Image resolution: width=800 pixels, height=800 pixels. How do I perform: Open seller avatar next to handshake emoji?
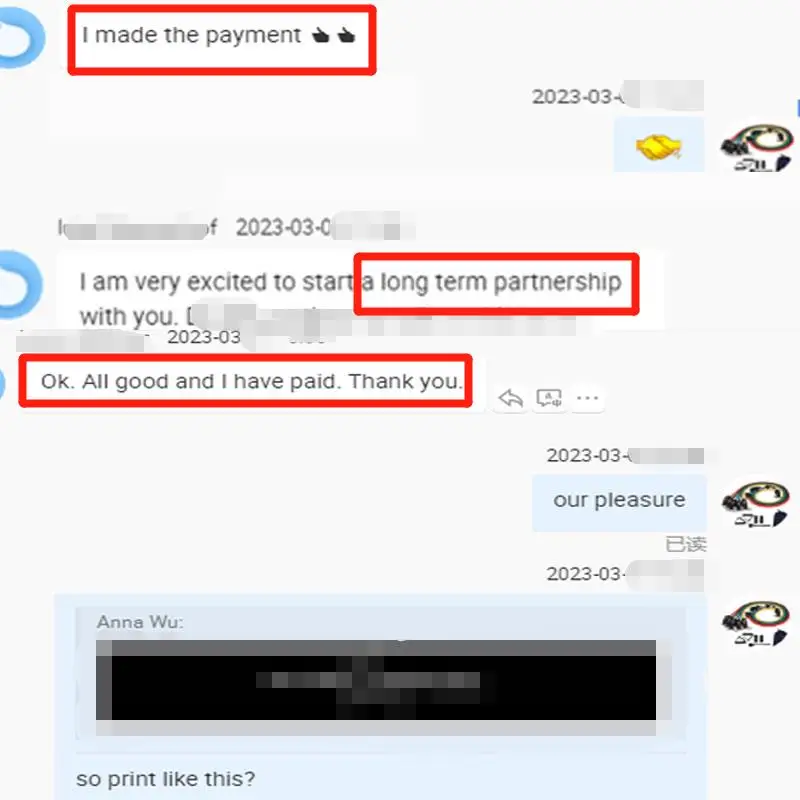coord(757,147)
